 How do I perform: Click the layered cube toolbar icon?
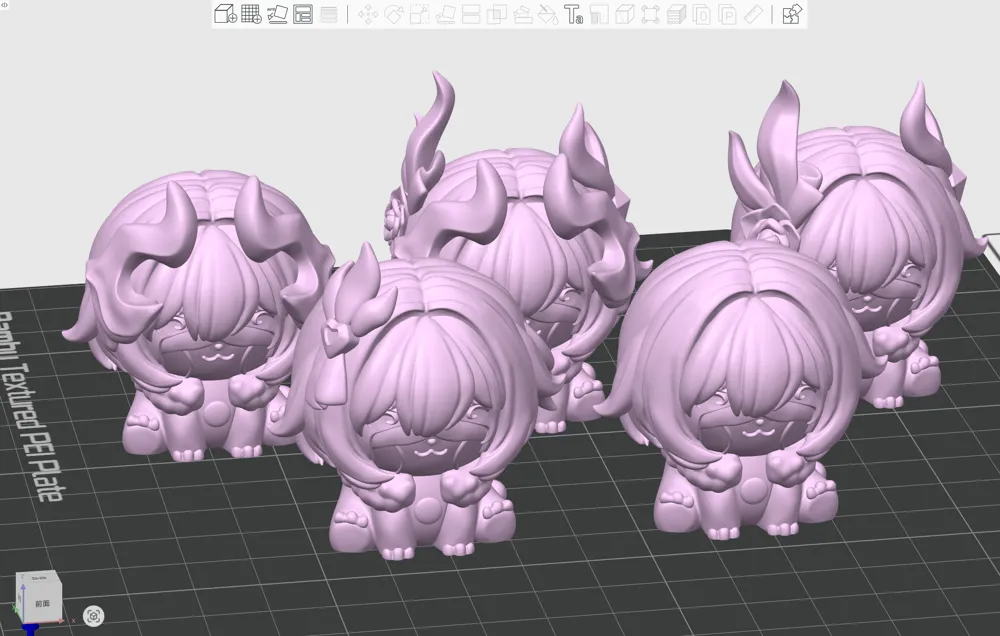tap(676, 14)
